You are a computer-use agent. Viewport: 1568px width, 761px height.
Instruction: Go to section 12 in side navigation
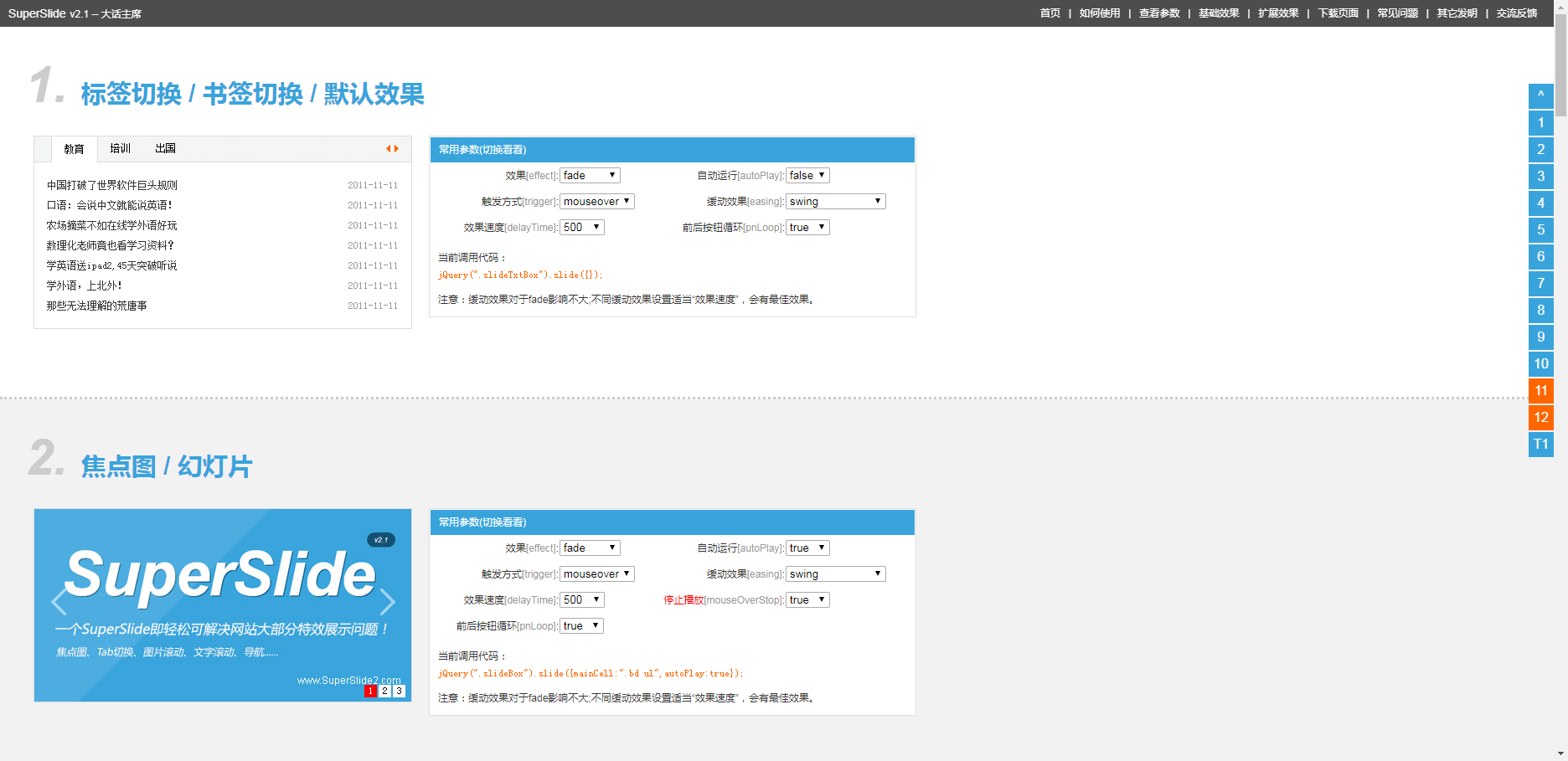1540,417
